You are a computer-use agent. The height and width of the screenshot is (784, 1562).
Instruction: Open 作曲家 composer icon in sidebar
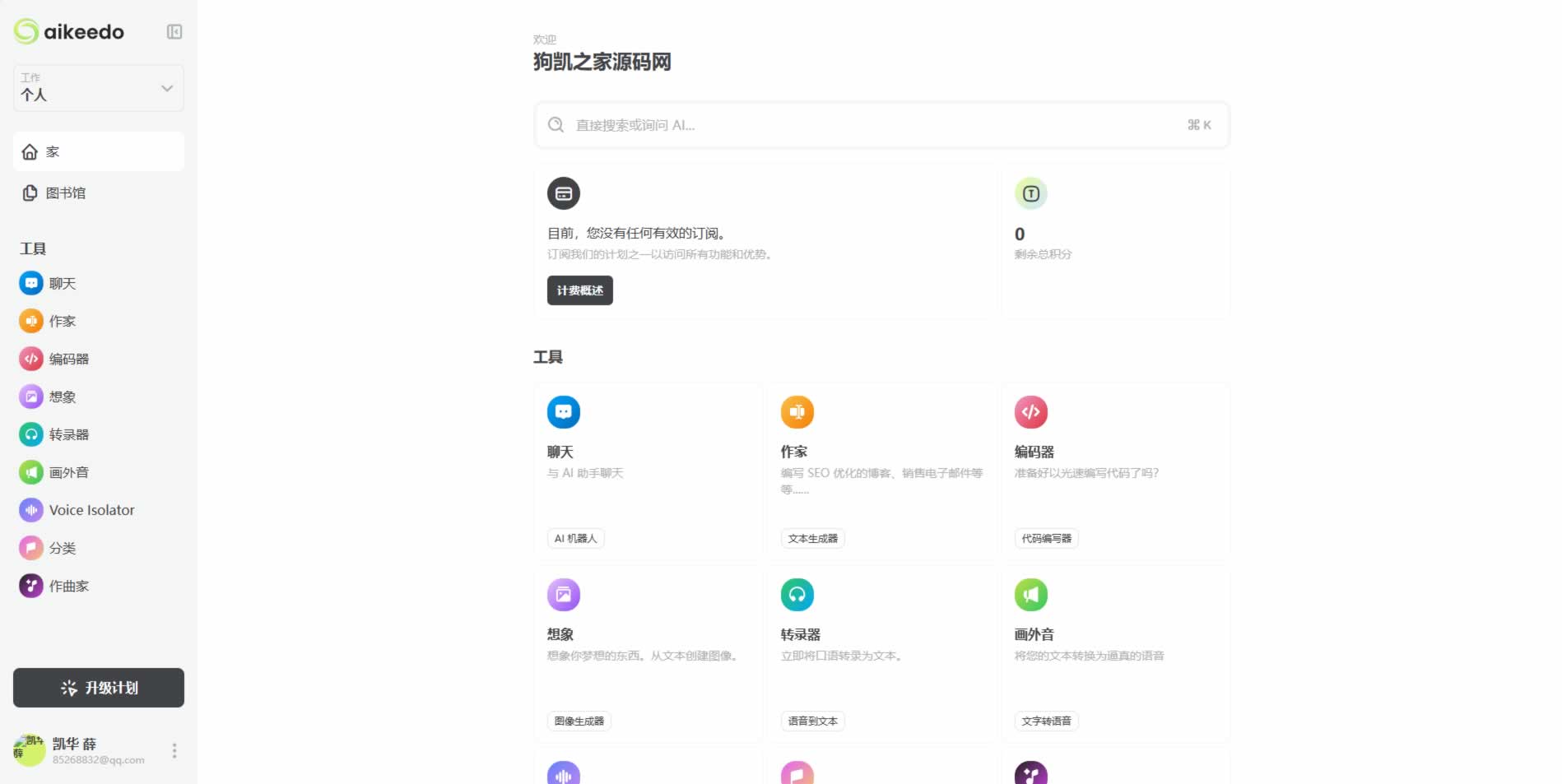coord(31,587)
